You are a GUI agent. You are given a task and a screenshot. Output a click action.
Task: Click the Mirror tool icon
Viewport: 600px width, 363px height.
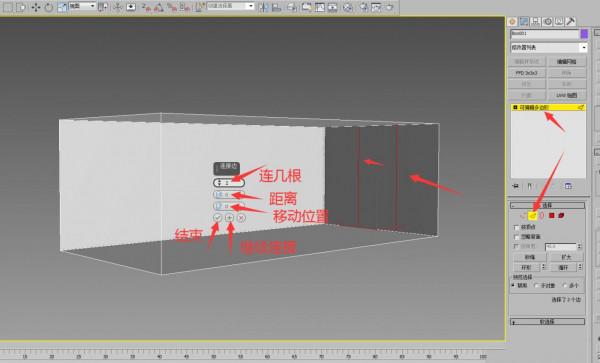[263, 7]
